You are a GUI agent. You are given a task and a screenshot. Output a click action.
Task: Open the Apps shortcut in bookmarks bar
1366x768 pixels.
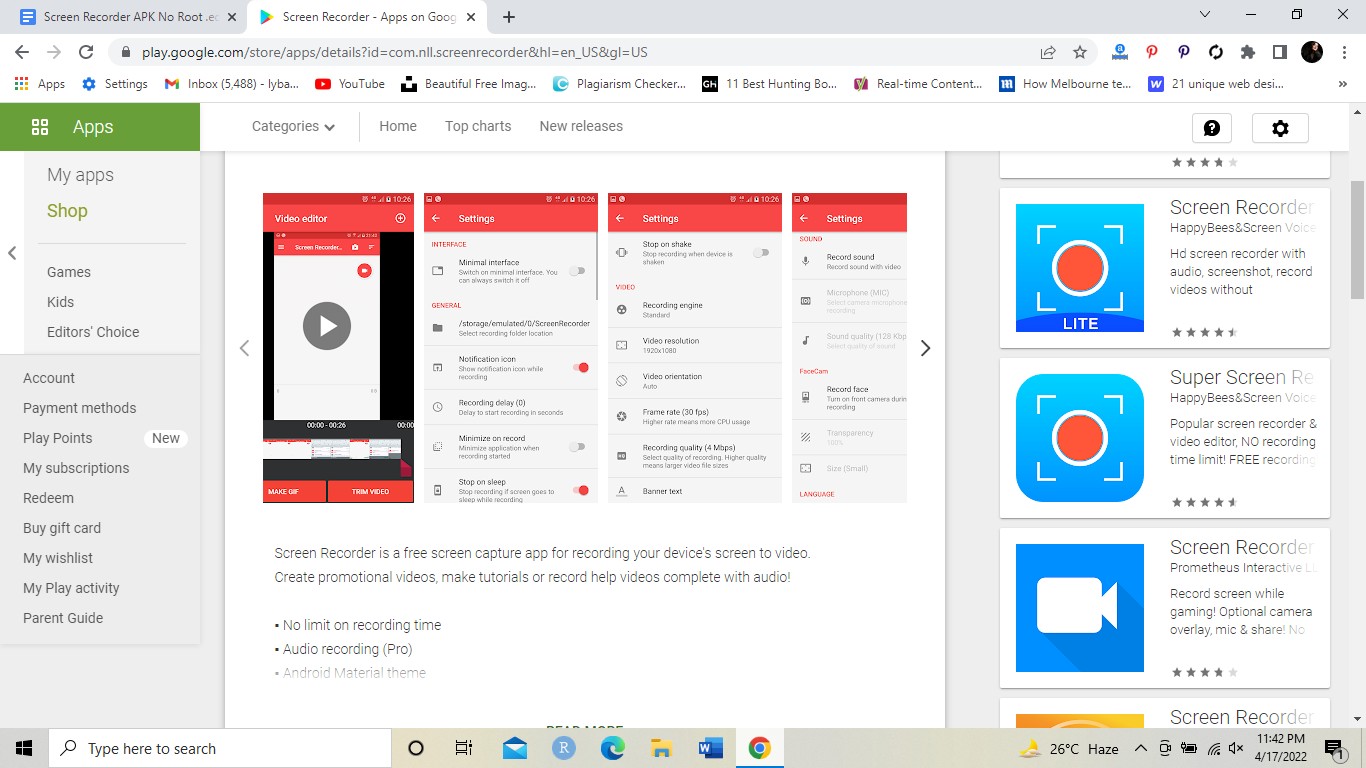pyautogui.click(x=40, y=84)
